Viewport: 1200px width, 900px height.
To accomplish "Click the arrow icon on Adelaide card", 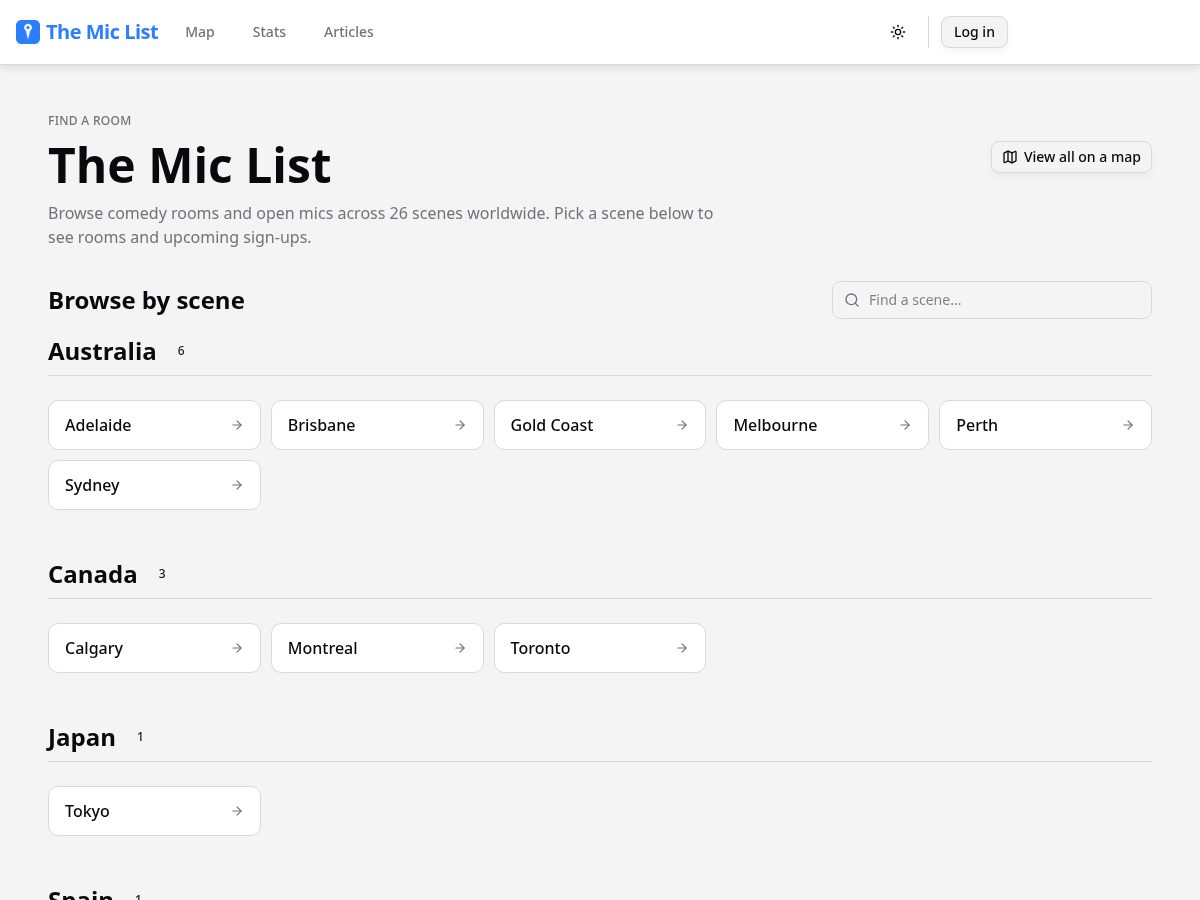I will (x=237, y=425).
